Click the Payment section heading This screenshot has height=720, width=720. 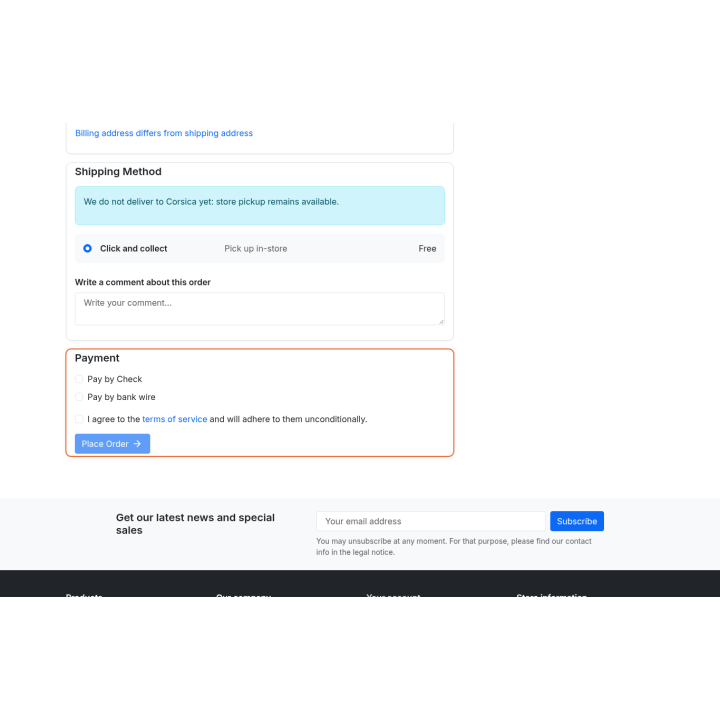pyautogui.click(x=97, y=358)
